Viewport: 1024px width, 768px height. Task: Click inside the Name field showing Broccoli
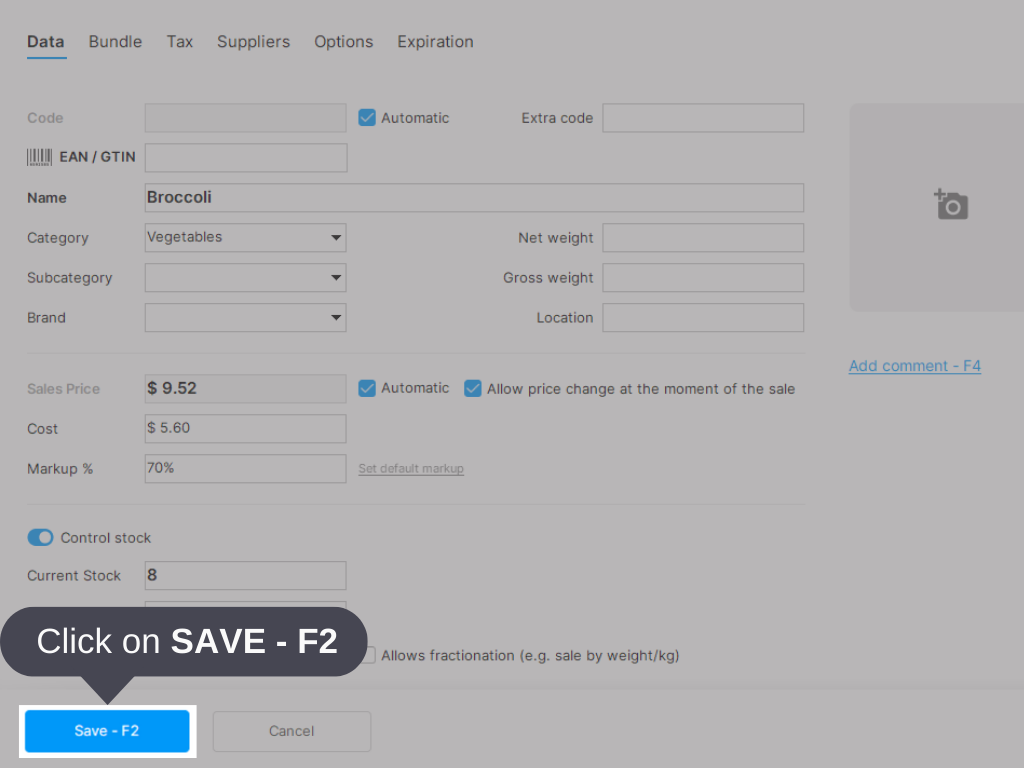pos(474,197)
